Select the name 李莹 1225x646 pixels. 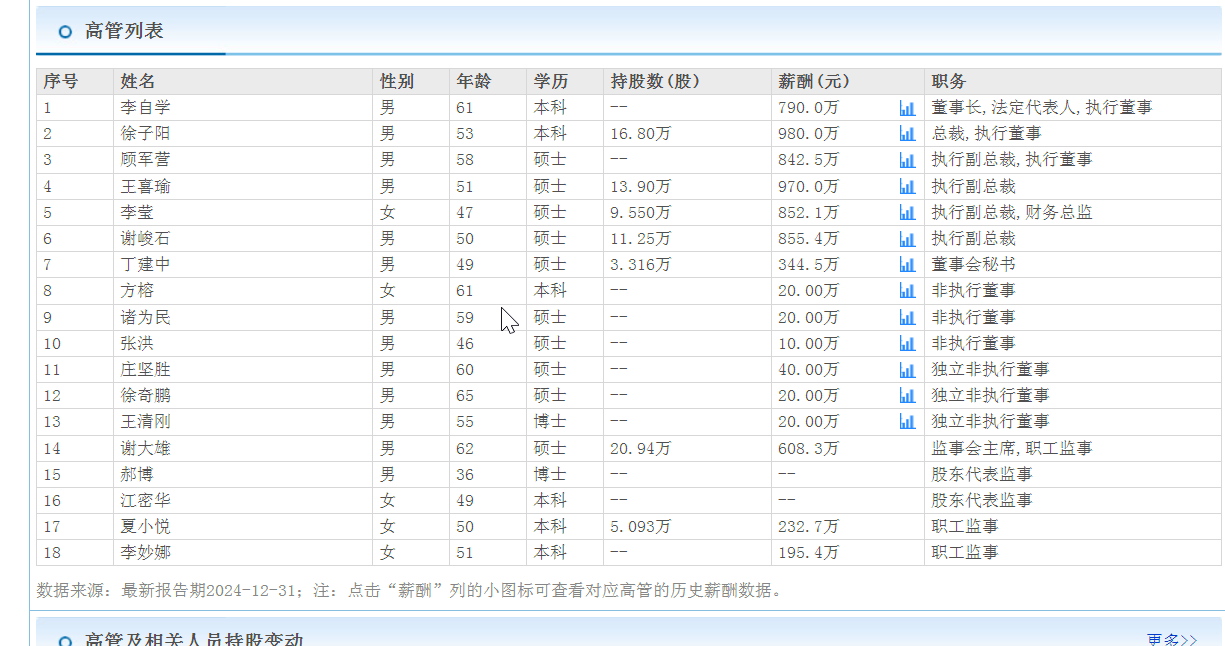pos(138,213)
